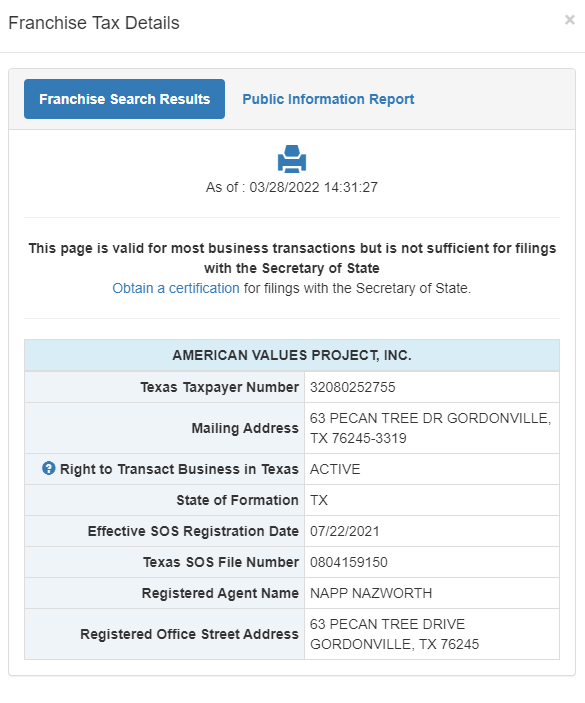Image resolution: width=585 pixels, height=703 pixels.
Task: Click the mailing address 63 PECAN TREE DR
Action: [430, 428]
